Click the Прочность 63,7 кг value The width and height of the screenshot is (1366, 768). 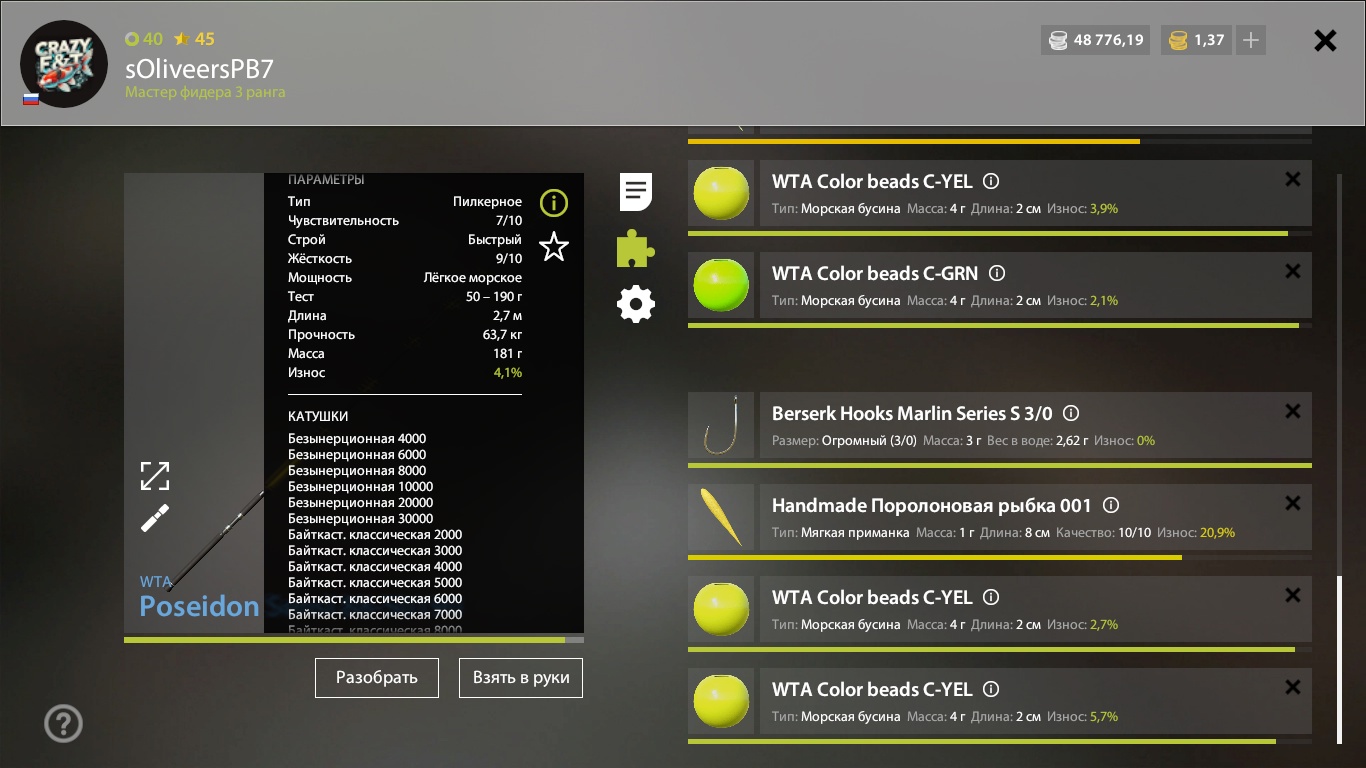(502, 334)
